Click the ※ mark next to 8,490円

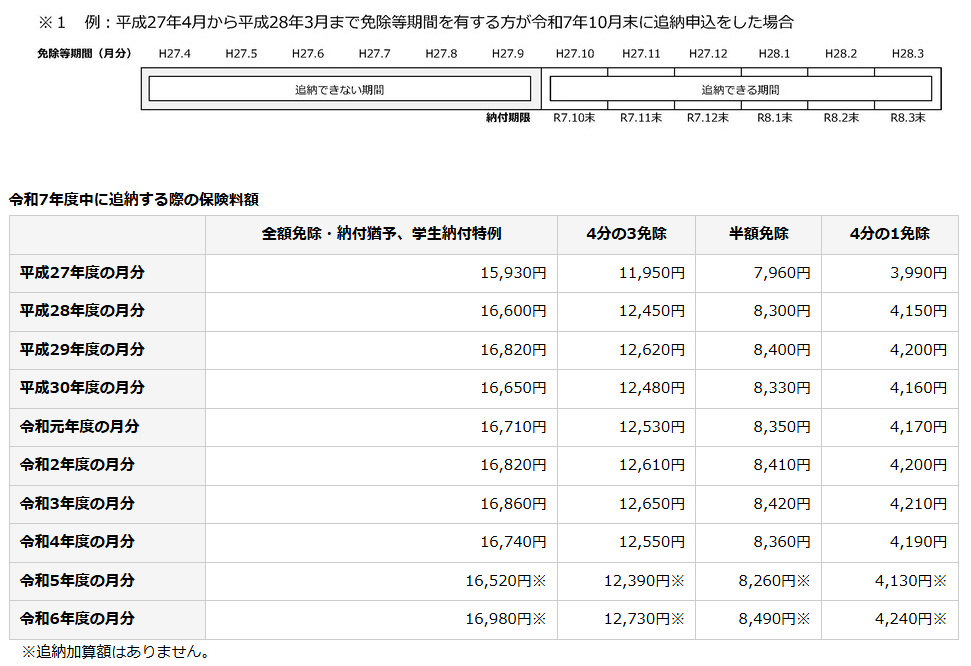804,619
